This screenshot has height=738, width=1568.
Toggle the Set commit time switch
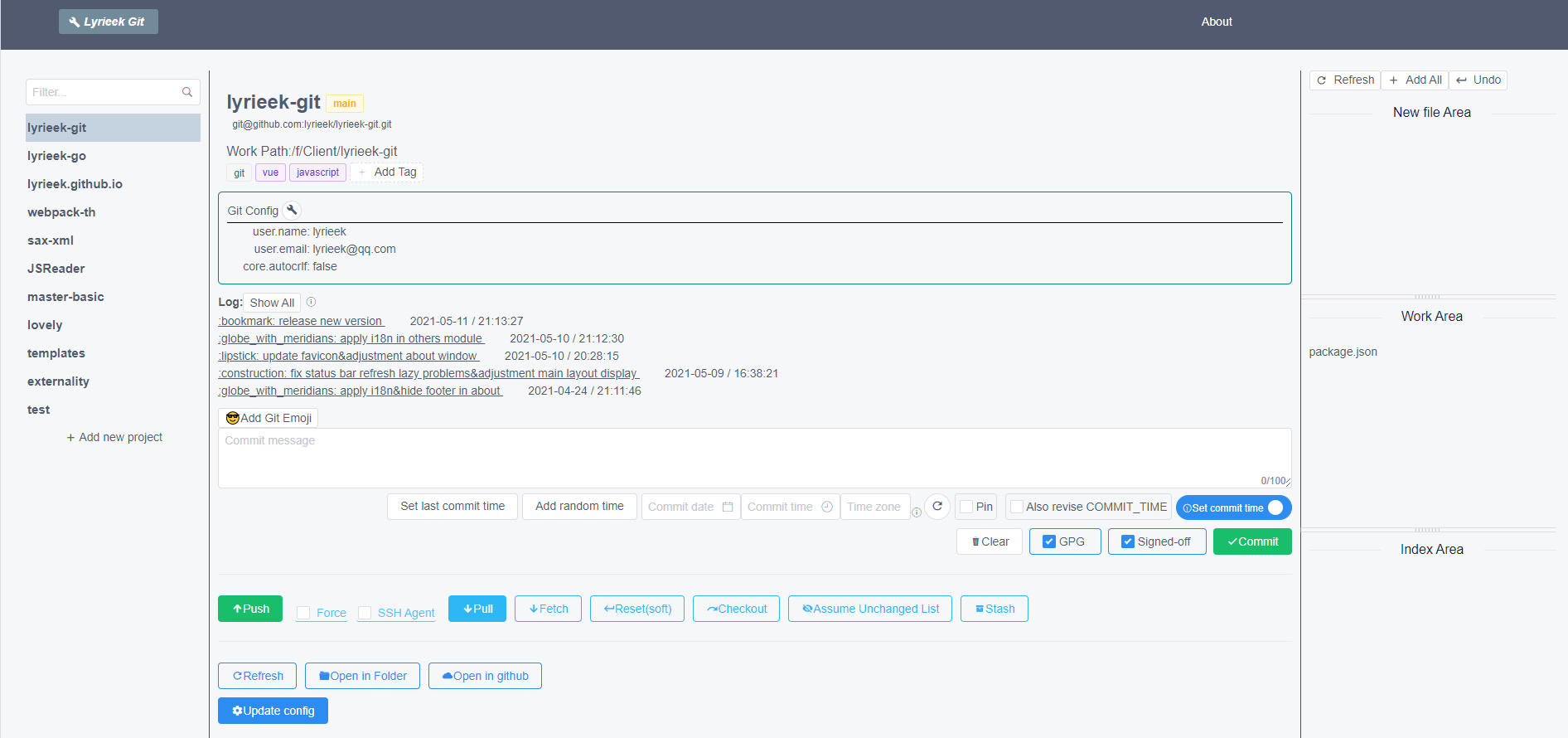pyautogui.click(x=1233, y=507)
